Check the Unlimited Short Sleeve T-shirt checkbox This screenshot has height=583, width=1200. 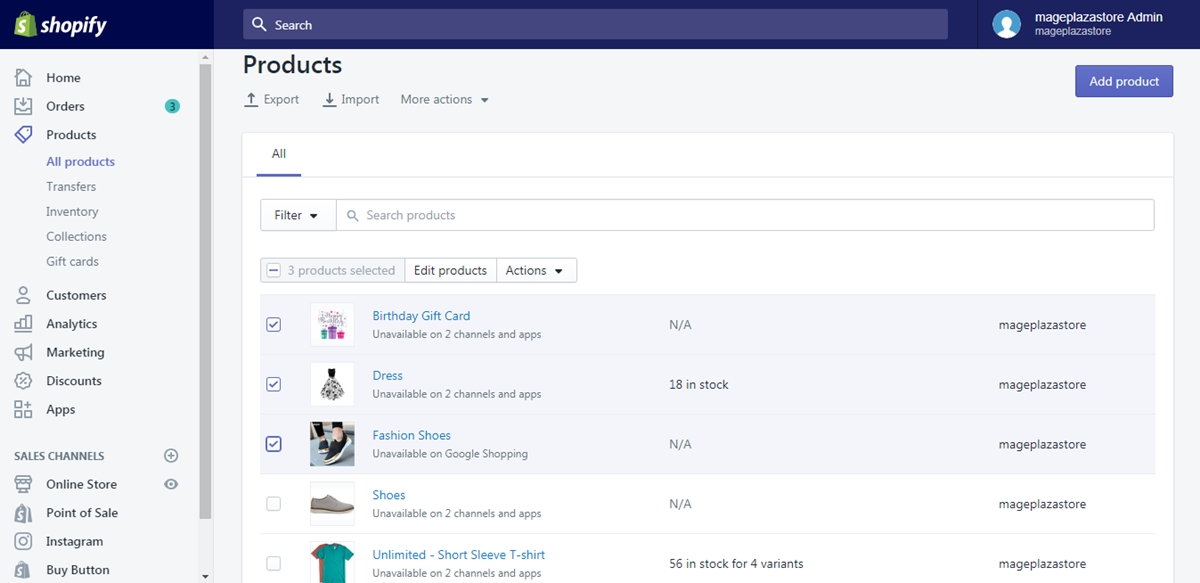coord(273,564)
